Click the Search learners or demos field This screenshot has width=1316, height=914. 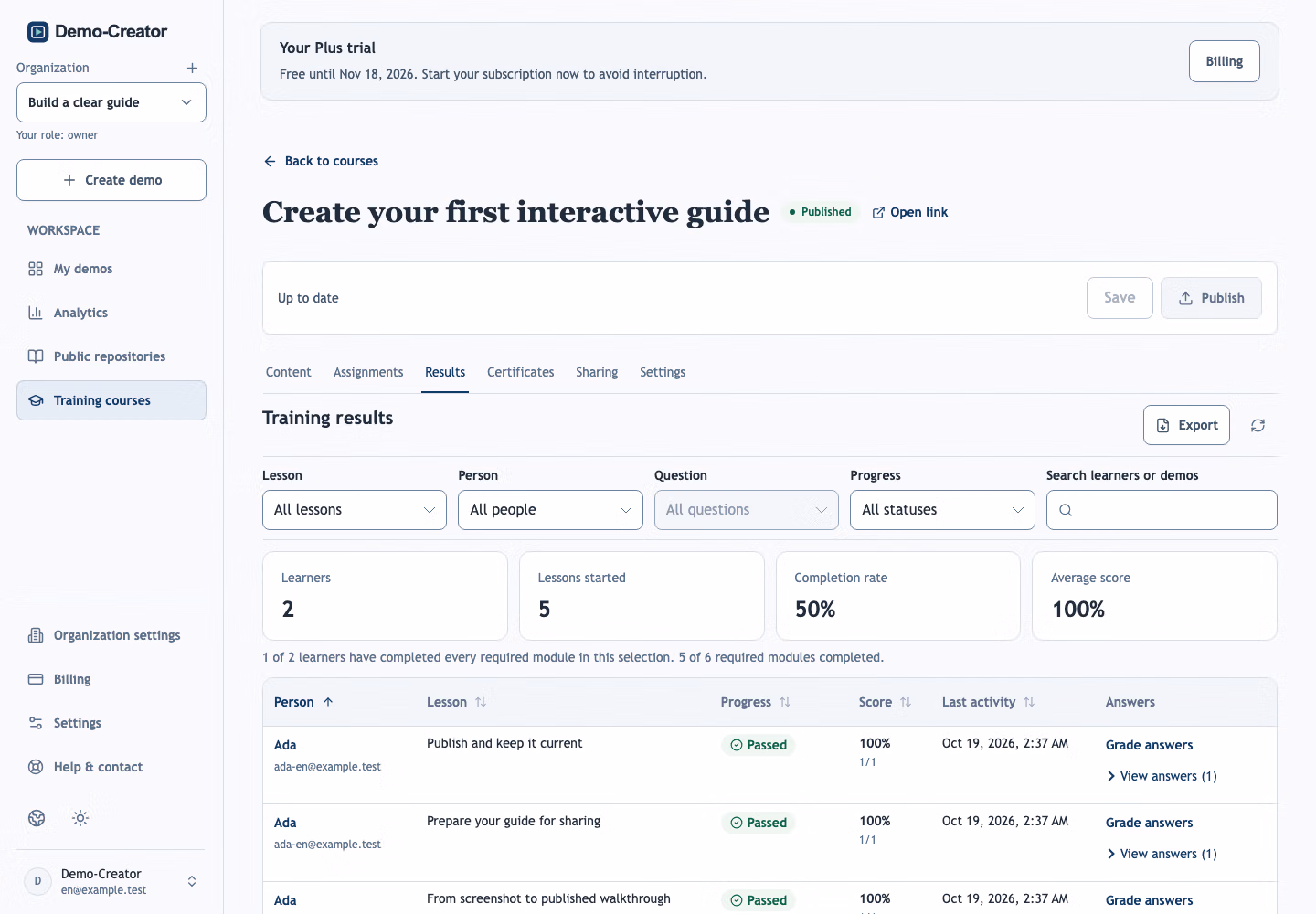[x=1162, y=510]
